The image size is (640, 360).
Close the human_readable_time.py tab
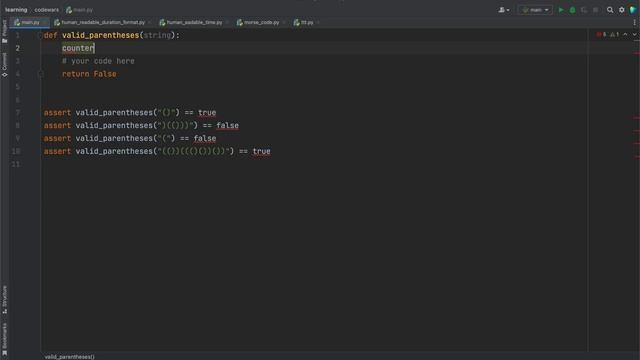tap(227, 22)
